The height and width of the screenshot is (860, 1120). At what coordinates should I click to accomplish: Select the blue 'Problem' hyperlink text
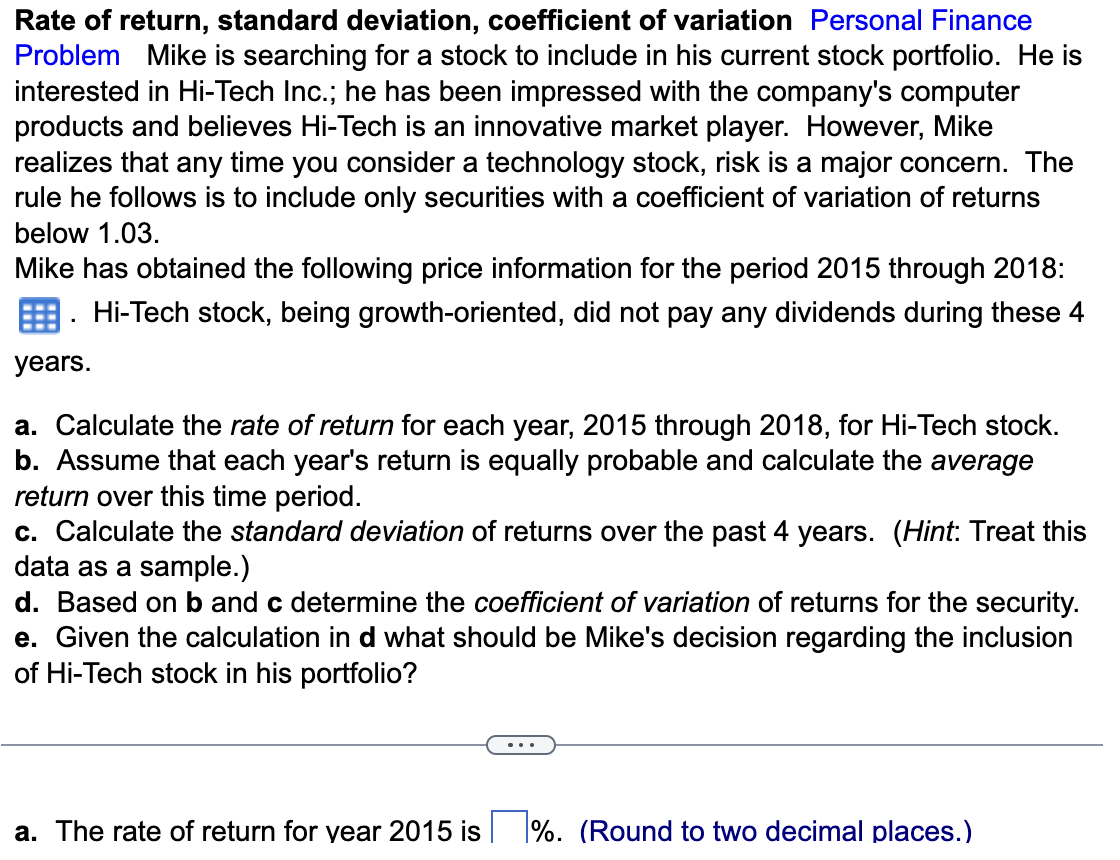[66, 56]
